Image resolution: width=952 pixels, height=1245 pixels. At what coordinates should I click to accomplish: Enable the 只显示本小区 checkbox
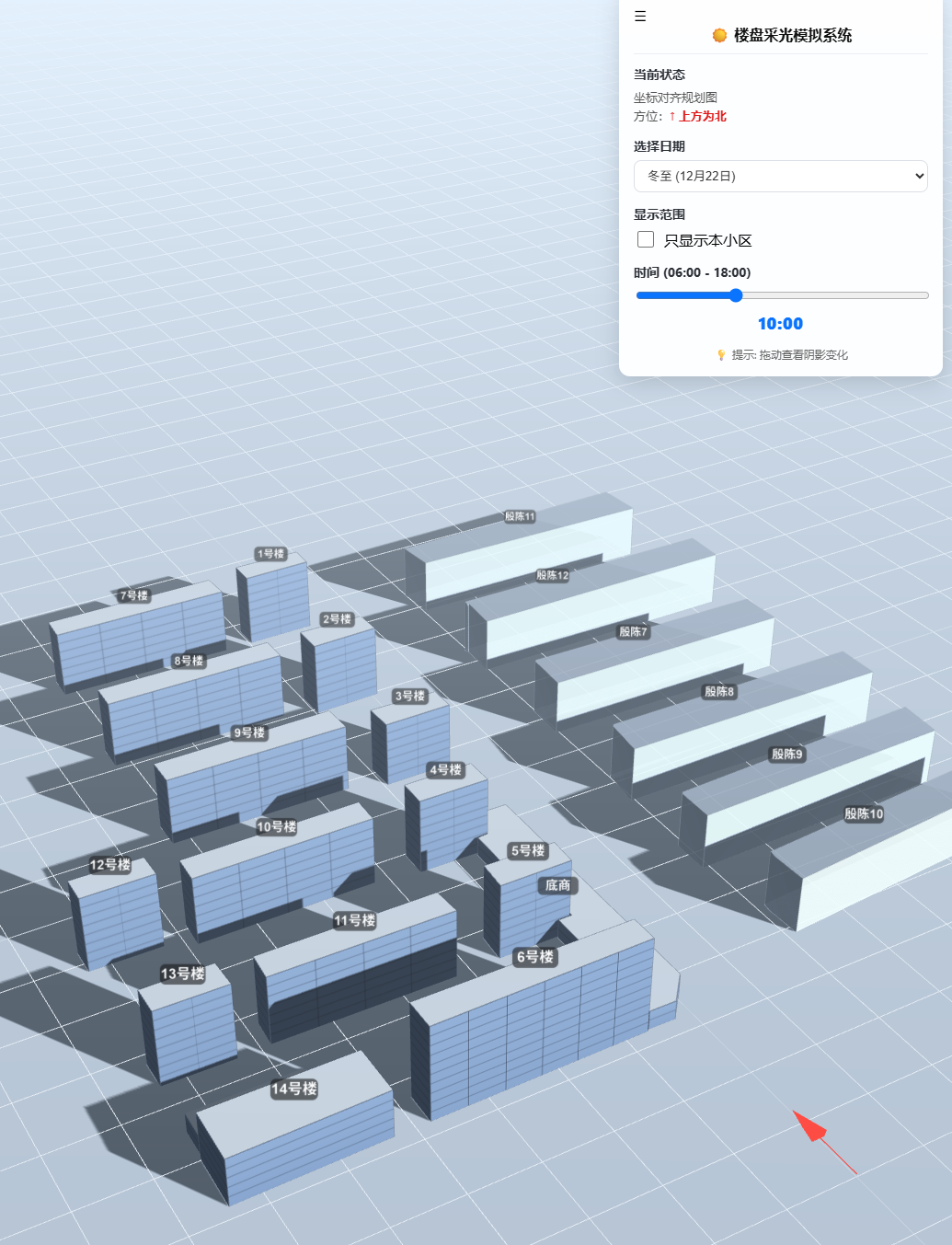(x=646, y=239)
